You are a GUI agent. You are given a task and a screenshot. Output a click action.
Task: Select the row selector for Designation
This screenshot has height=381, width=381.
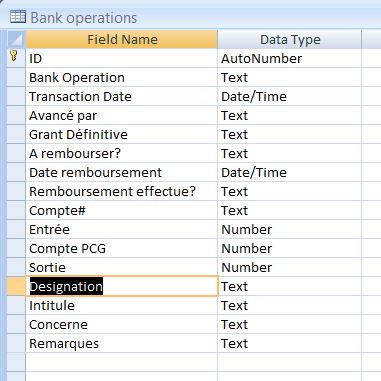16,286
